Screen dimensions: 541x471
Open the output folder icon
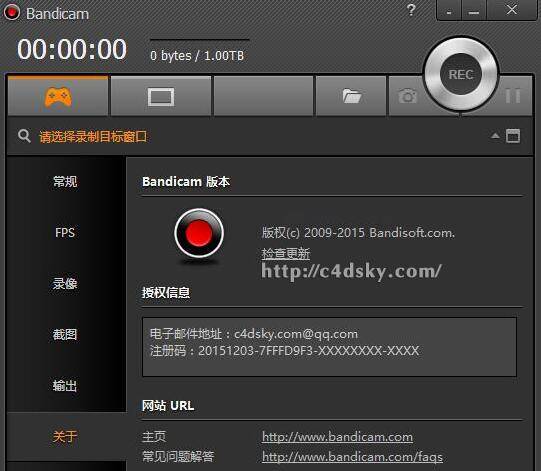(x=352, y=96)
